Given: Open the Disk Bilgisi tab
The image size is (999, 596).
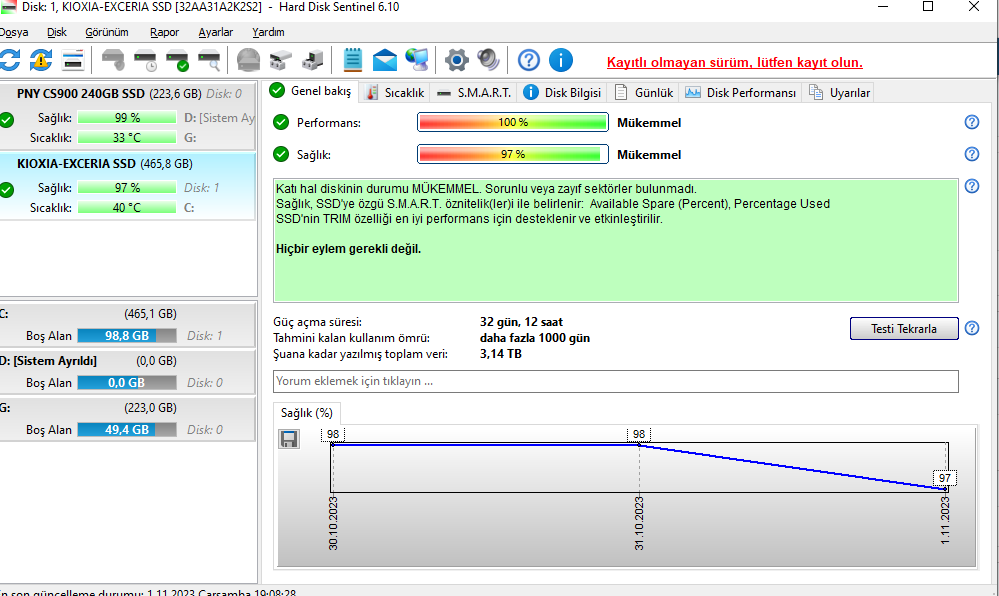Looking at the screenshot, I should (x=562, y=92).
